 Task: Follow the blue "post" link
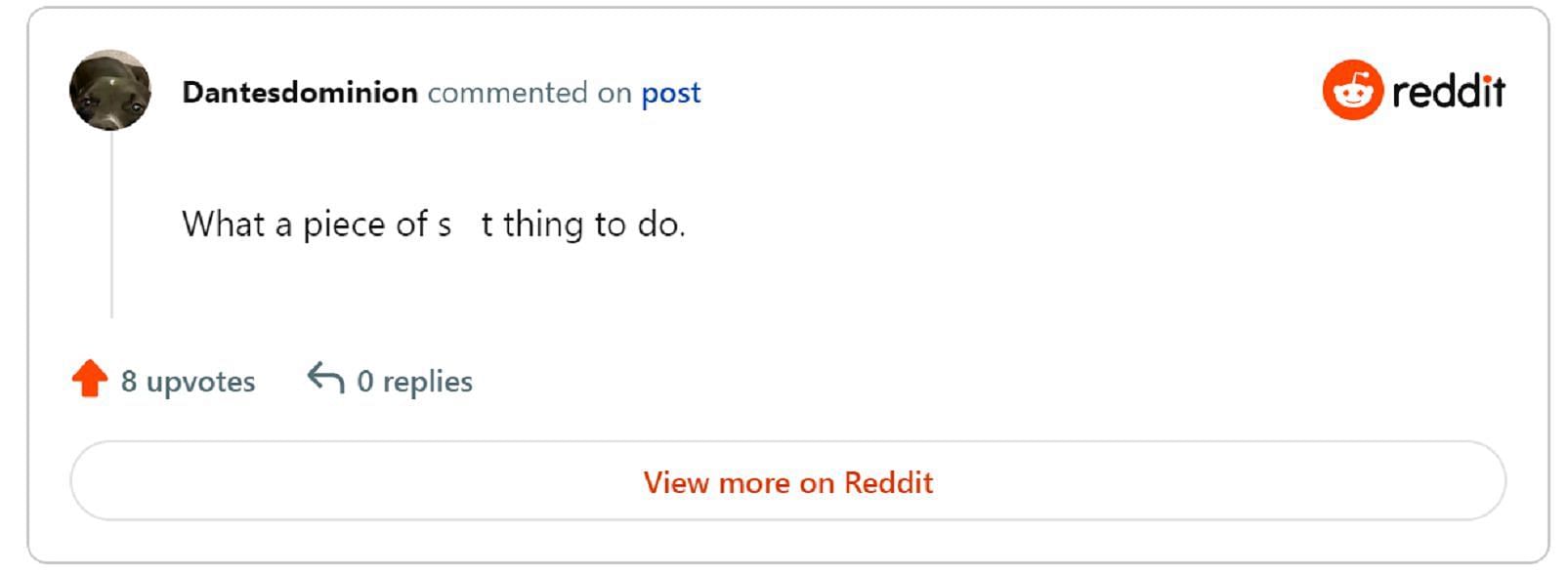click(671, 94)
